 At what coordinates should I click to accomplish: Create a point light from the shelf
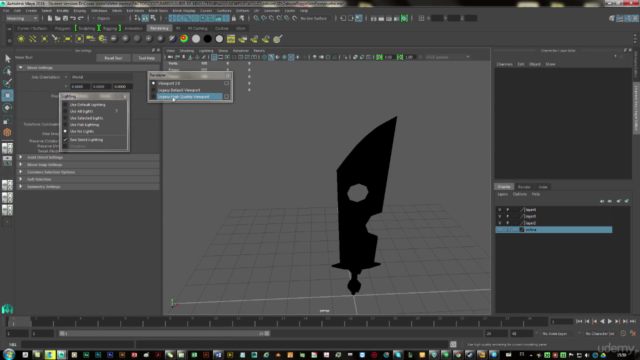(x=44, y=39)
